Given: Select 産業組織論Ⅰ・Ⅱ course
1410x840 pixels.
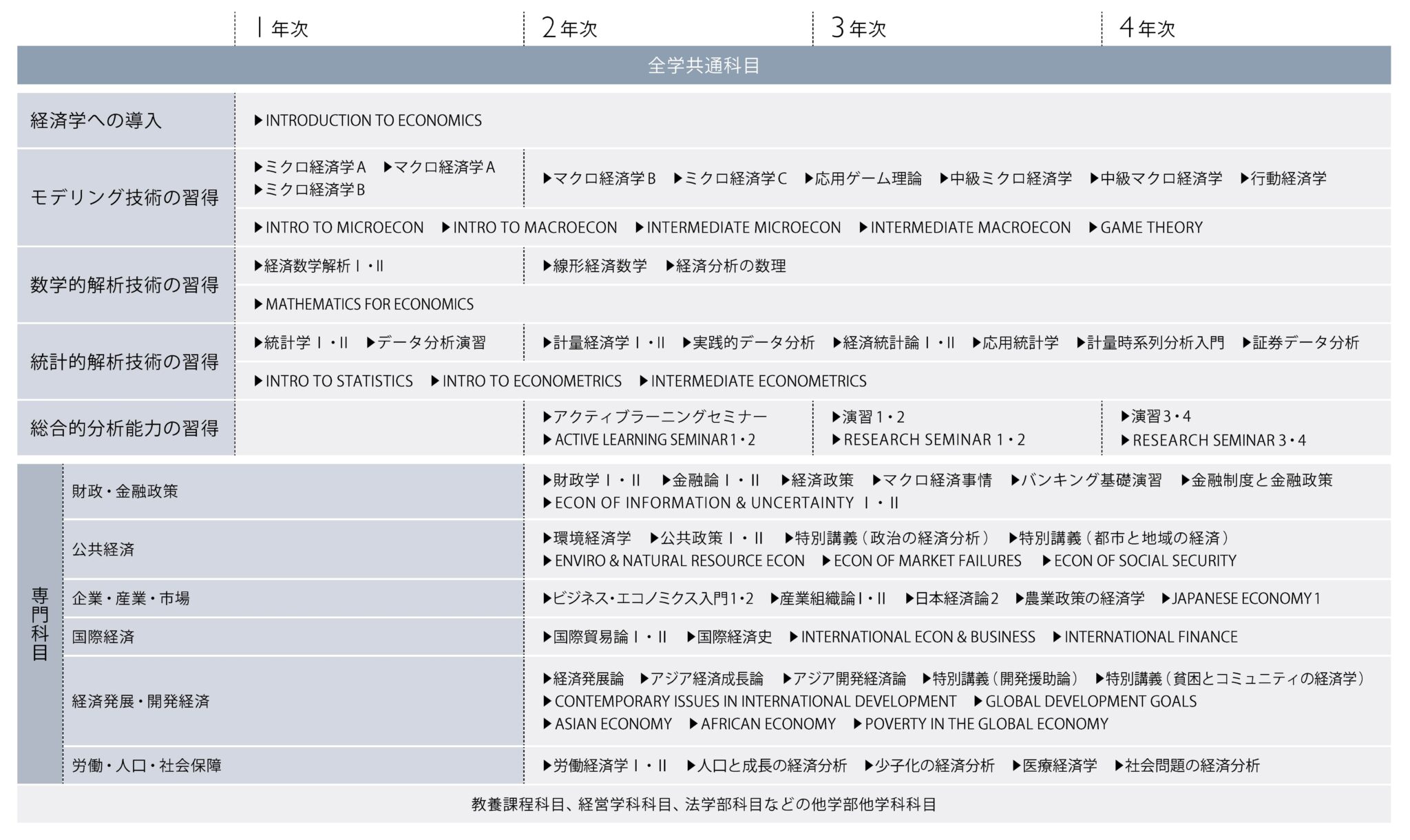Looking at the screenshot, I should [828, 599].
